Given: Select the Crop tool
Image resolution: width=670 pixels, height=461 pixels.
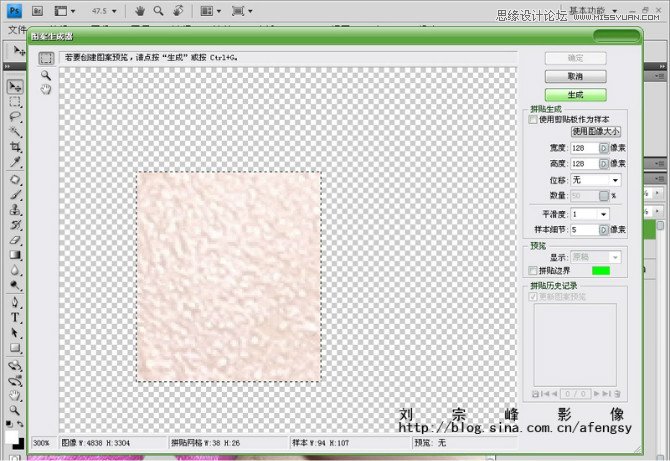Looking at the screenshot, I should click(15, 147).
